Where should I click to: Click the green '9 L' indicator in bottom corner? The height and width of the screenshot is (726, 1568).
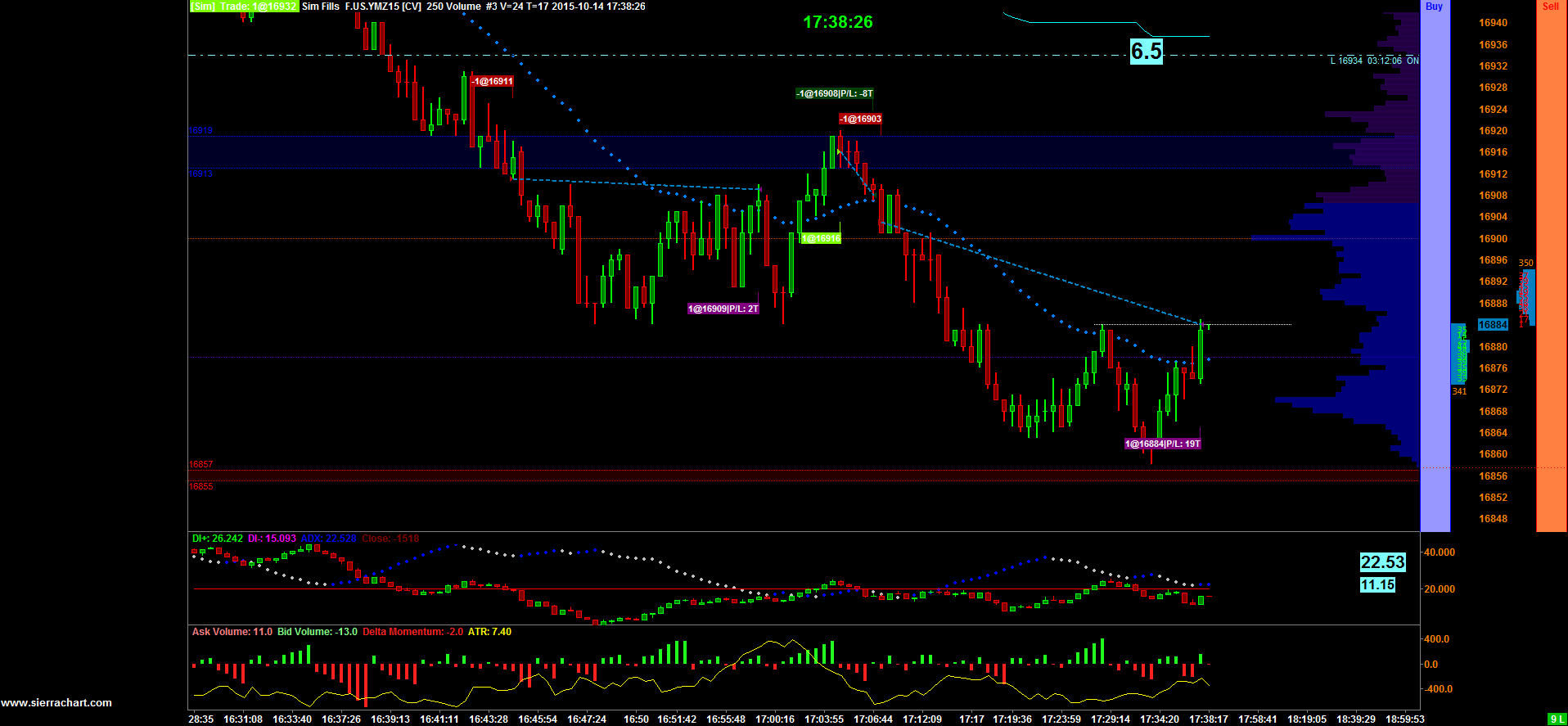[1557, 719]
